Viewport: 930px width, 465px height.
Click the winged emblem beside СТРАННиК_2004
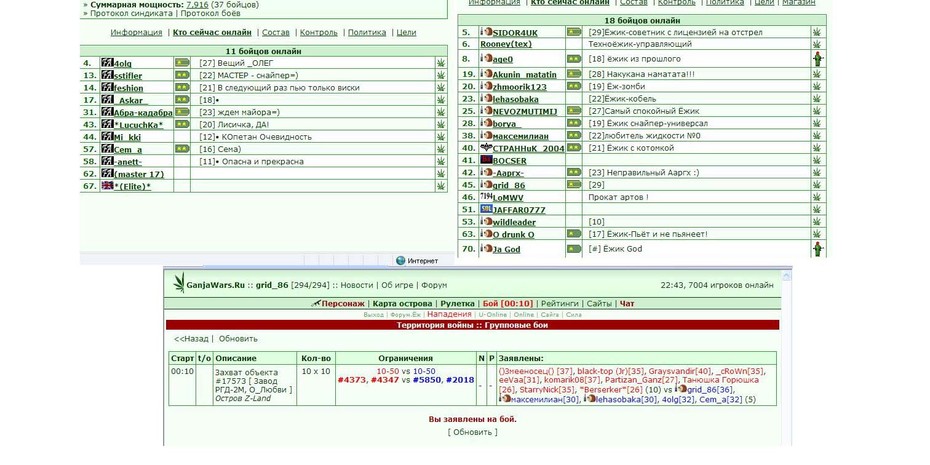[486, 148]
